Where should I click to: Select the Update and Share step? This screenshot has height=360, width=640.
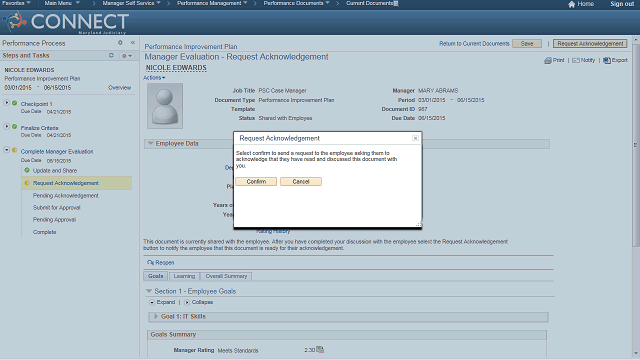coord(55,171)
